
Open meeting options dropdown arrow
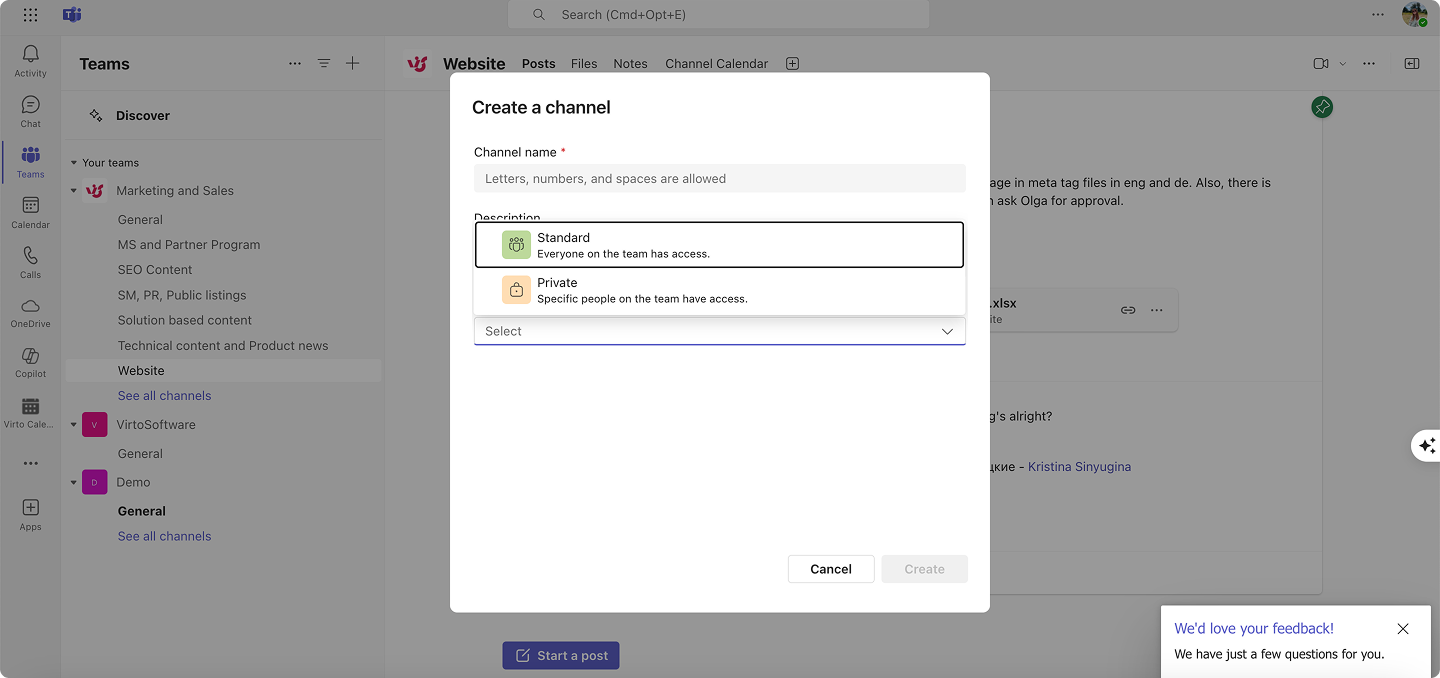click(x=1343, y=63)
